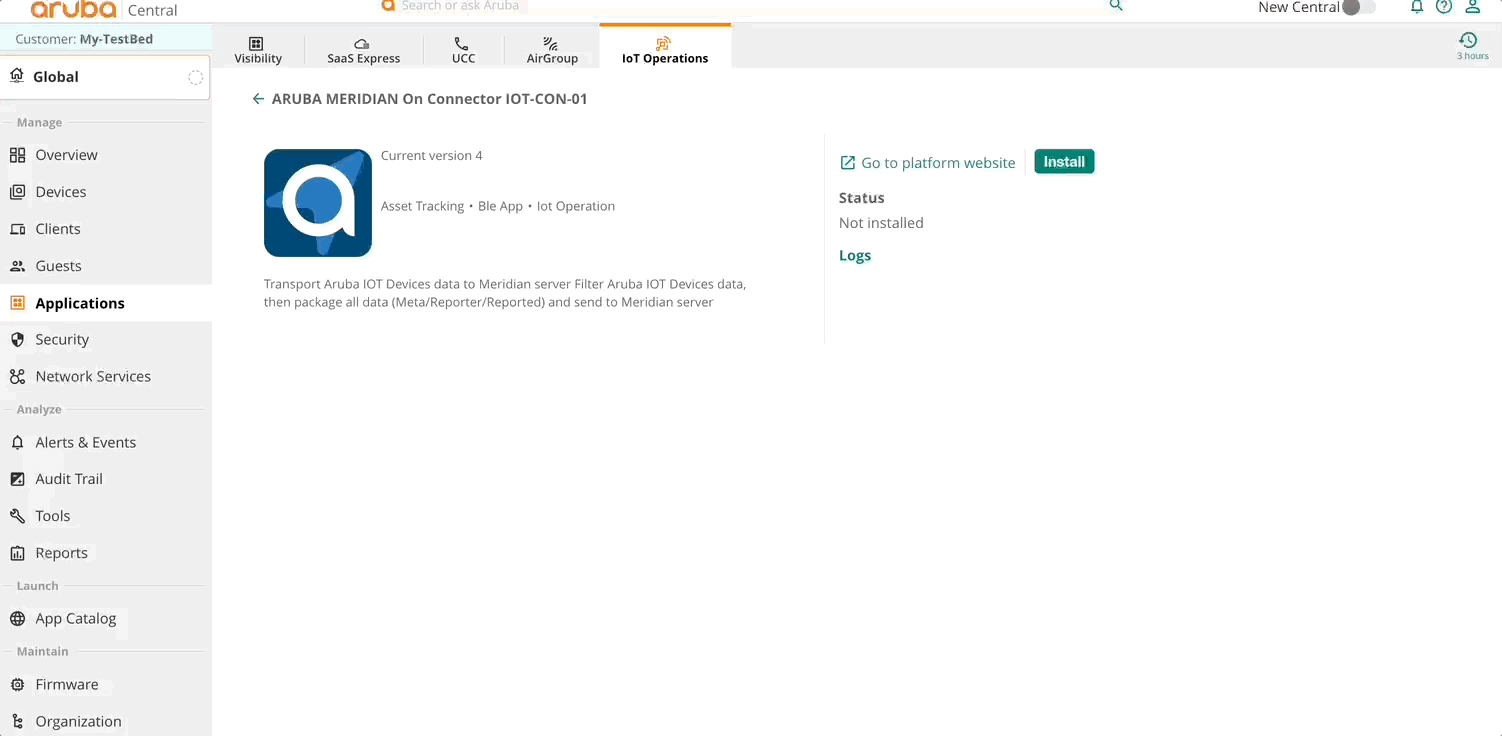The height and width of the screenshot is (736, 1502).
Task: Click the Go to platform website link
Action: pyautogui.click(x=938, y=163)
